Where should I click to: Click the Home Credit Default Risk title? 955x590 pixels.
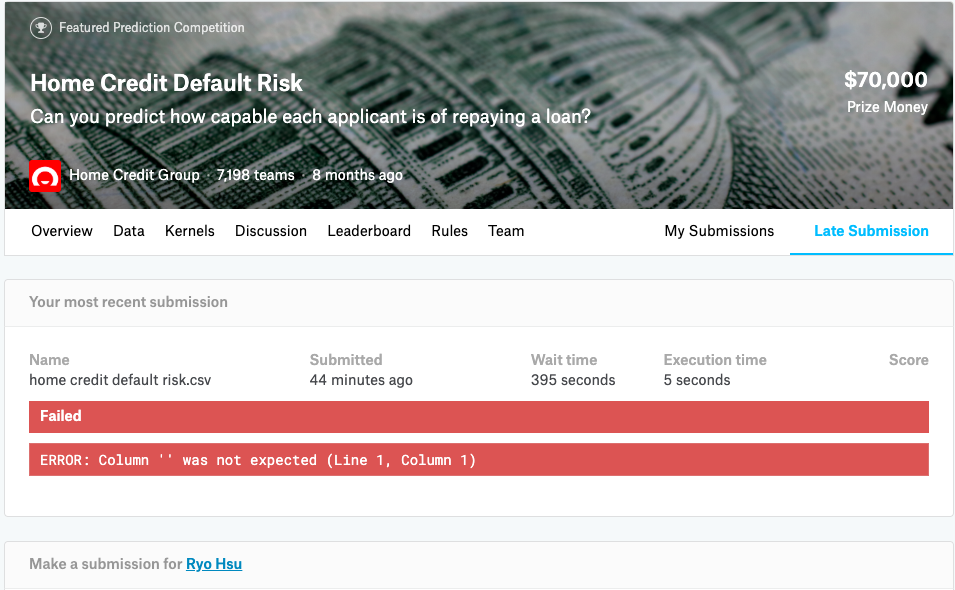[x=166, y=83]
